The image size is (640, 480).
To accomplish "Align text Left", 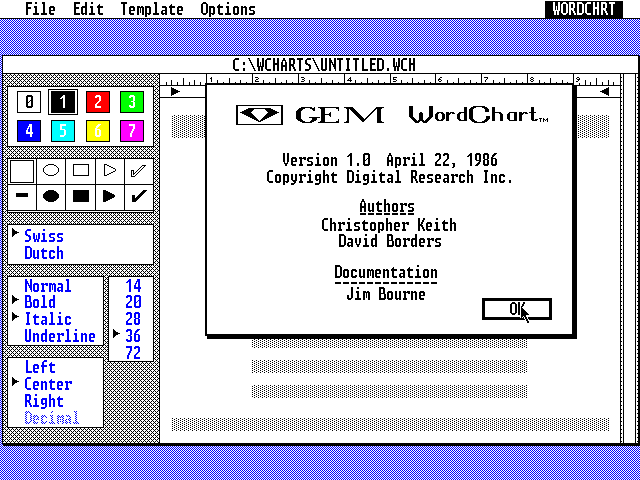I will coord(40,367).
